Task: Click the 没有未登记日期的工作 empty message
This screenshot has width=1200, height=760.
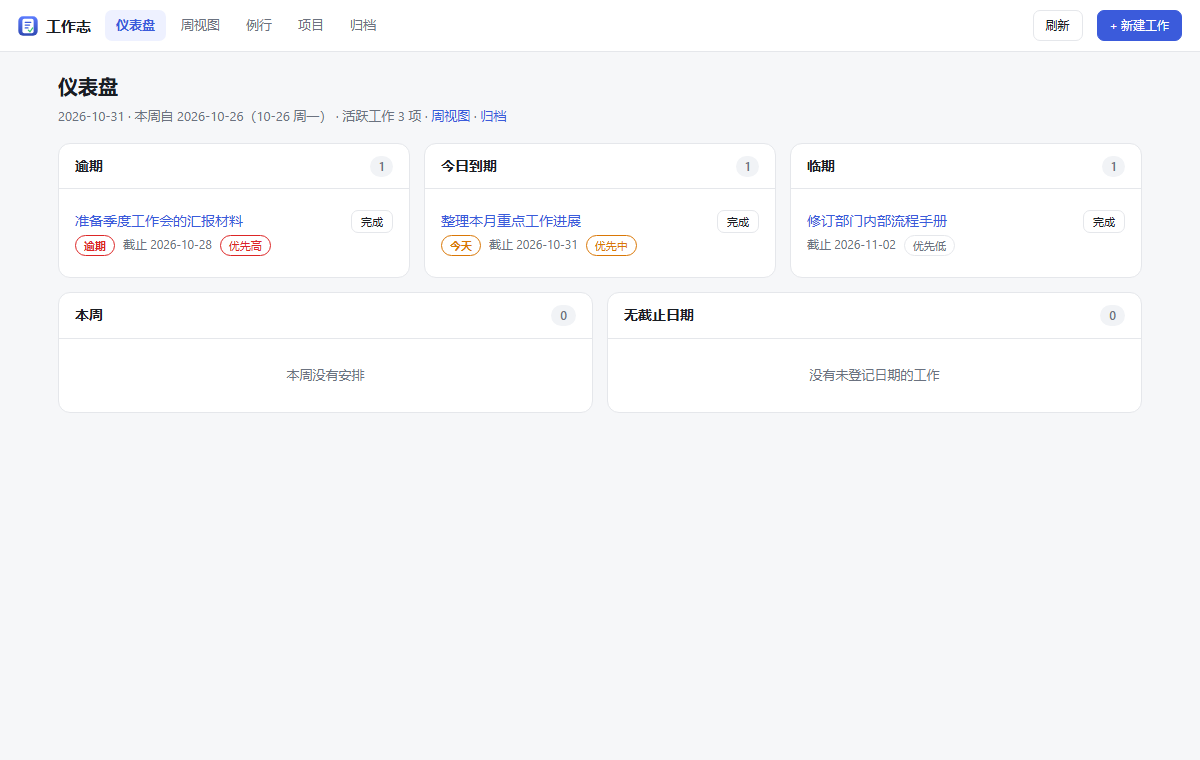Action: tap(874, 375)
